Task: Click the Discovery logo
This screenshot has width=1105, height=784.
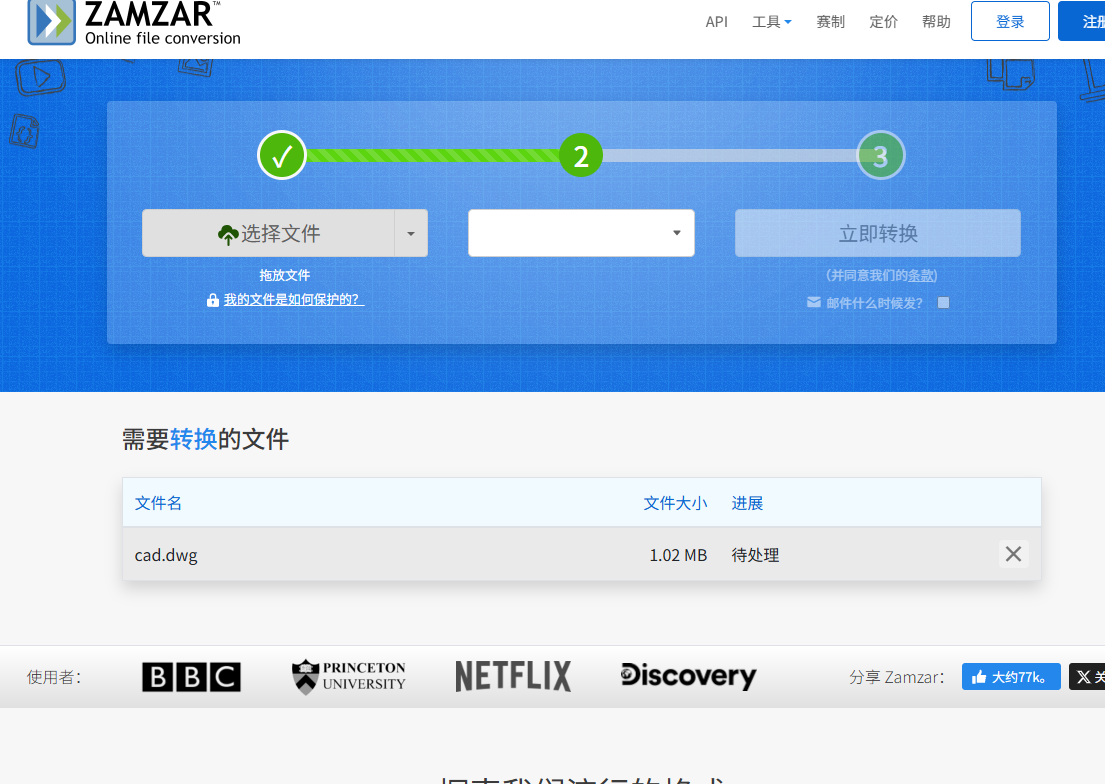Action: point(688,677)
